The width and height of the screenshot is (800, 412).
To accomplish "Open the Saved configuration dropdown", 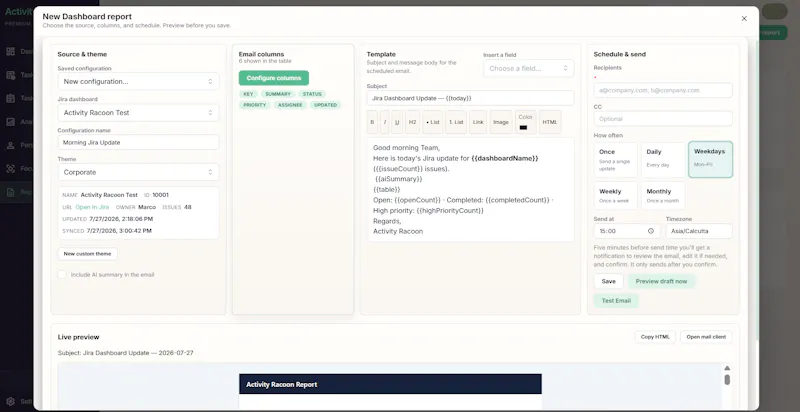I will click(x=138, y=82).
